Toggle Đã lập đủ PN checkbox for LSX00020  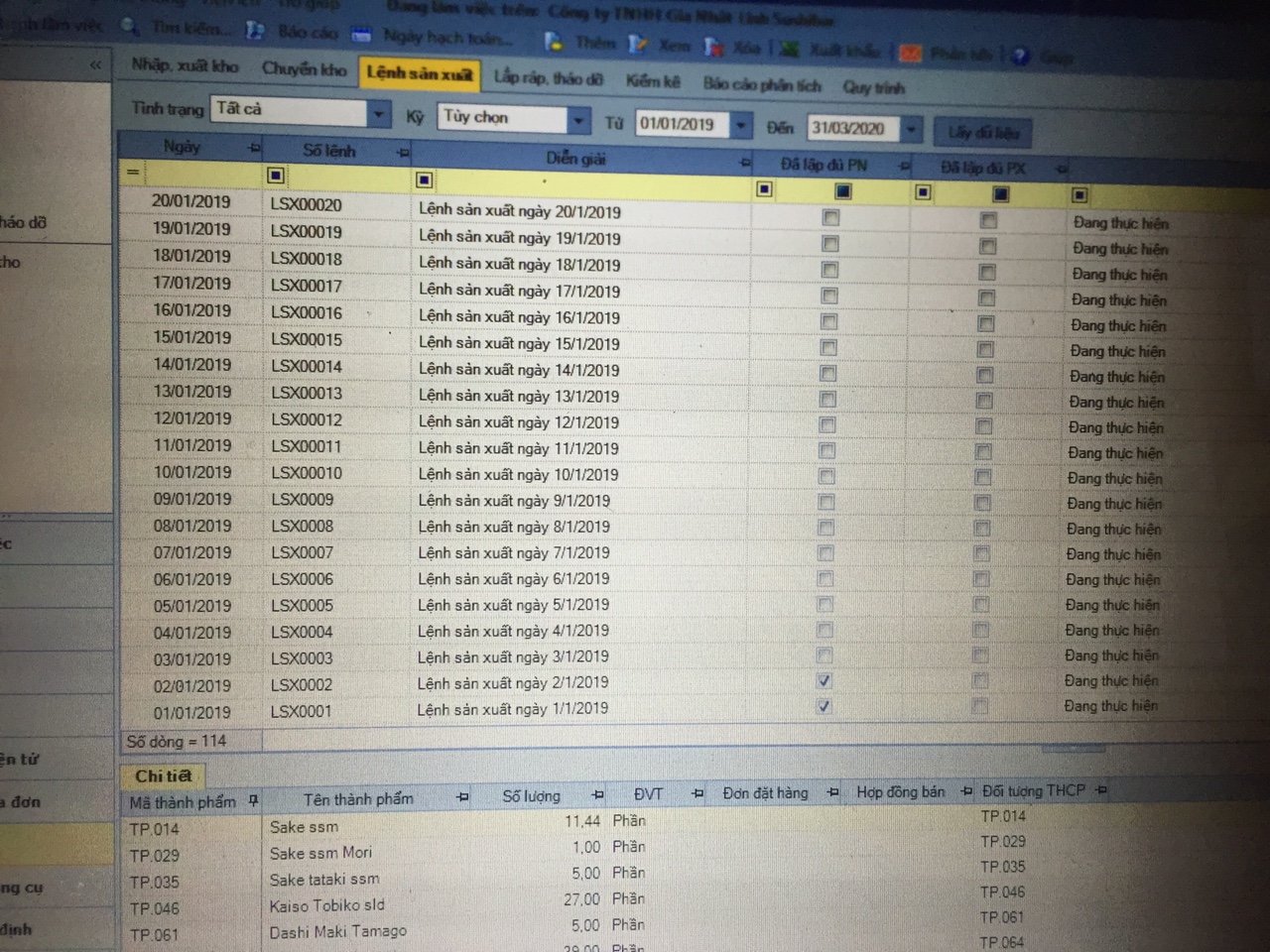pyautogui.click(x=830, y=217)
